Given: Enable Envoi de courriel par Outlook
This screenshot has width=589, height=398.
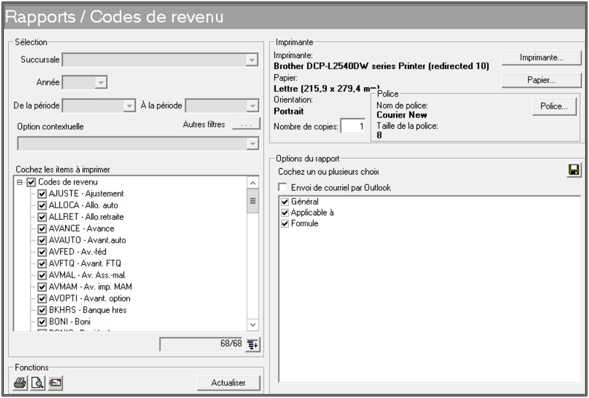Looking at the screenshot, I should pyautogui.click(x=282, y=187).
